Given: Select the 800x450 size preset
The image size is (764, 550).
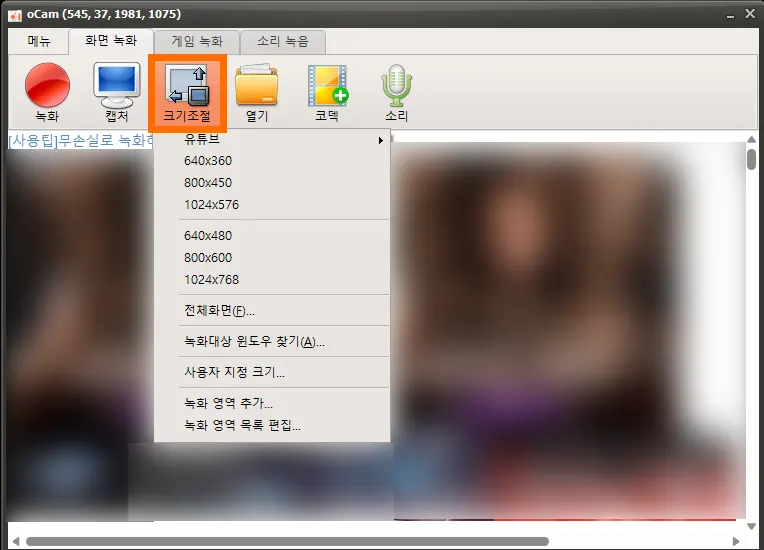Looking at the screenshot, I should click(x=272, y=183).
